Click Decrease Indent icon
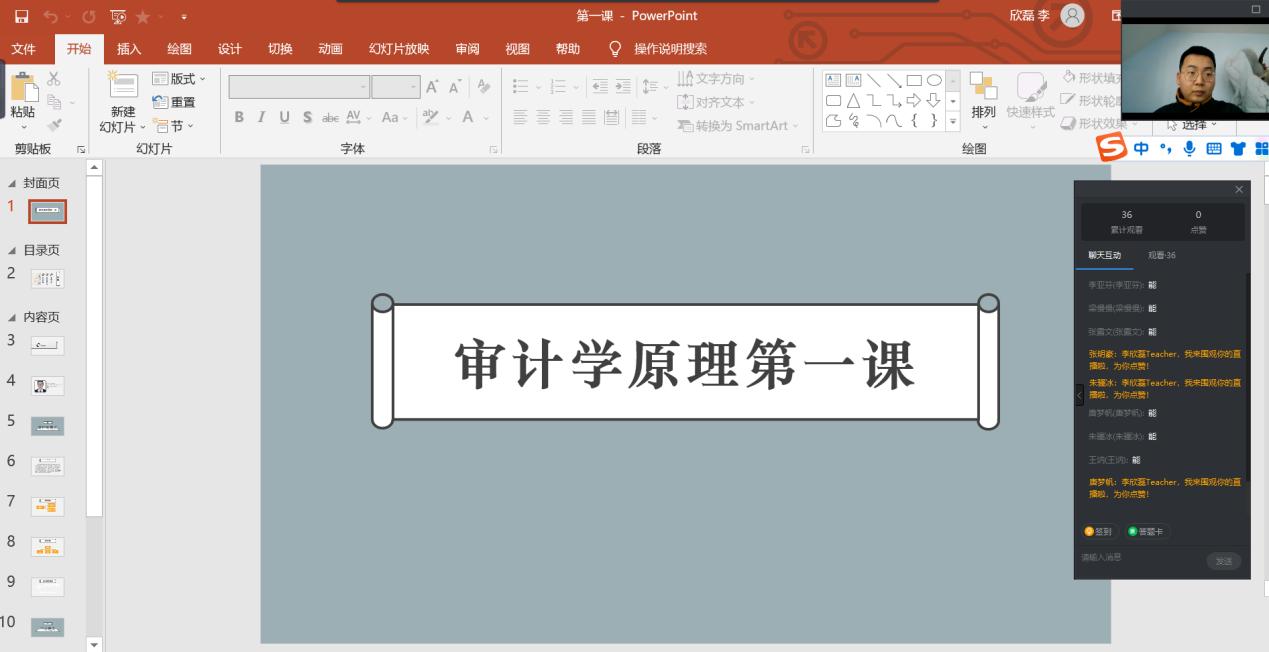This screenshot has height=652, width=1269. (599, 87)
